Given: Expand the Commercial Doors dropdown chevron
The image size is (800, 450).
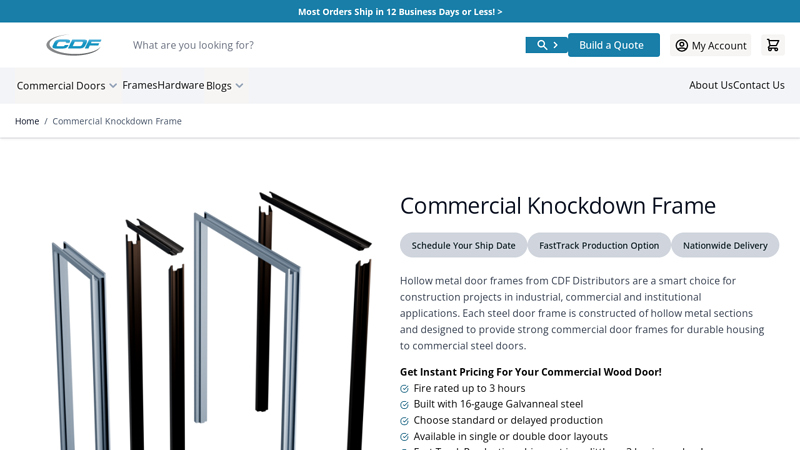Looking at the screenshot, I should 113,86.
